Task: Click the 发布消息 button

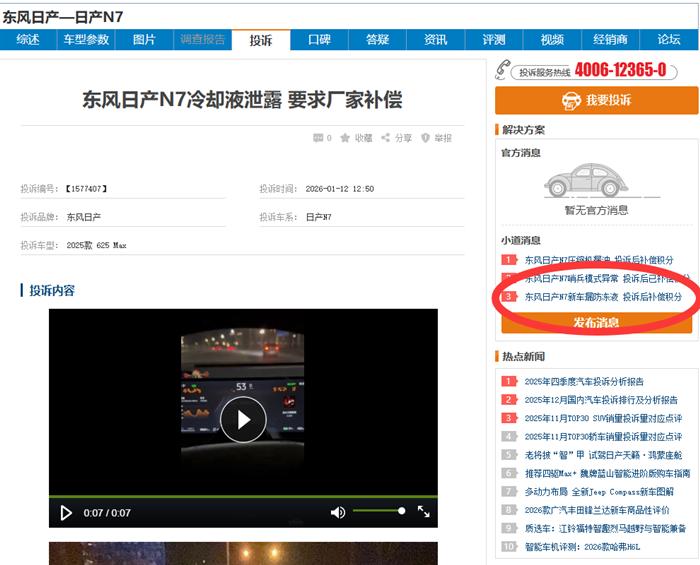Action: (596, 322)
